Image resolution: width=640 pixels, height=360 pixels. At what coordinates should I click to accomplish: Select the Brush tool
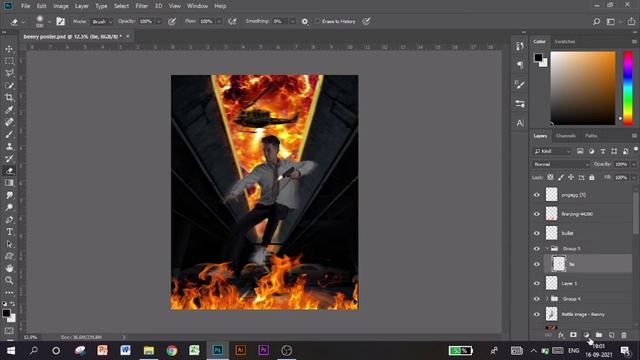click(x=9, y=134)
